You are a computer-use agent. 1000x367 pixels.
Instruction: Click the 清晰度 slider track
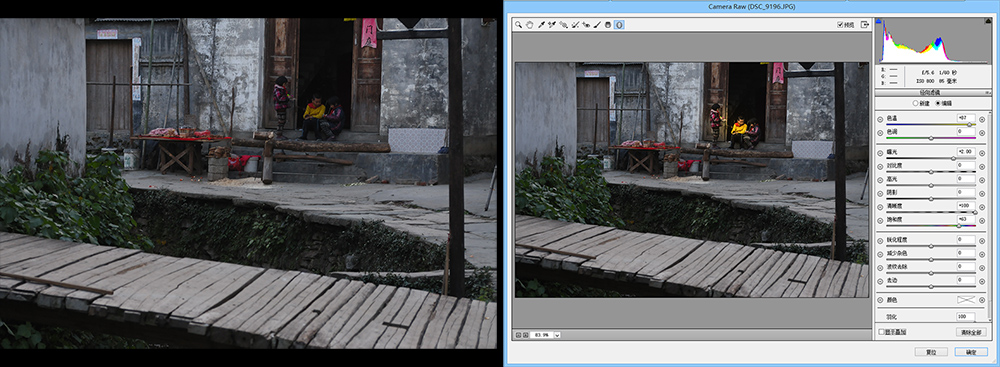(931, 213)
